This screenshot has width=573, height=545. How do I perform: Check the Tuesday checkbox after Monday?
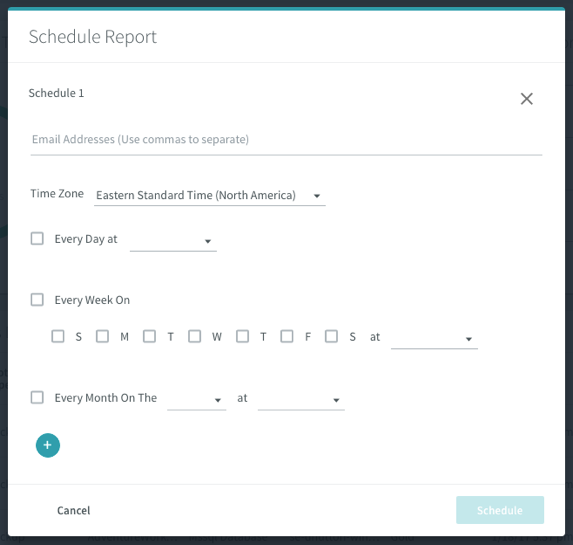(x=149, y=336)
